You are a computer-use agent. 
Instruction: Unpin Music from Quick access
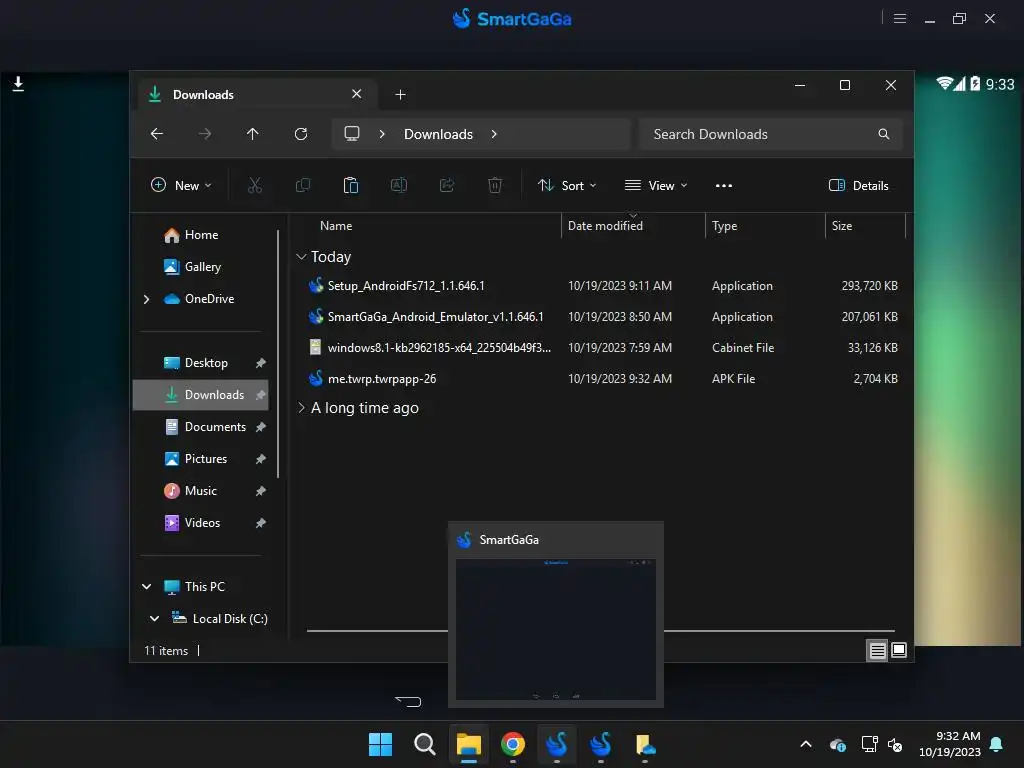[261, 491]
